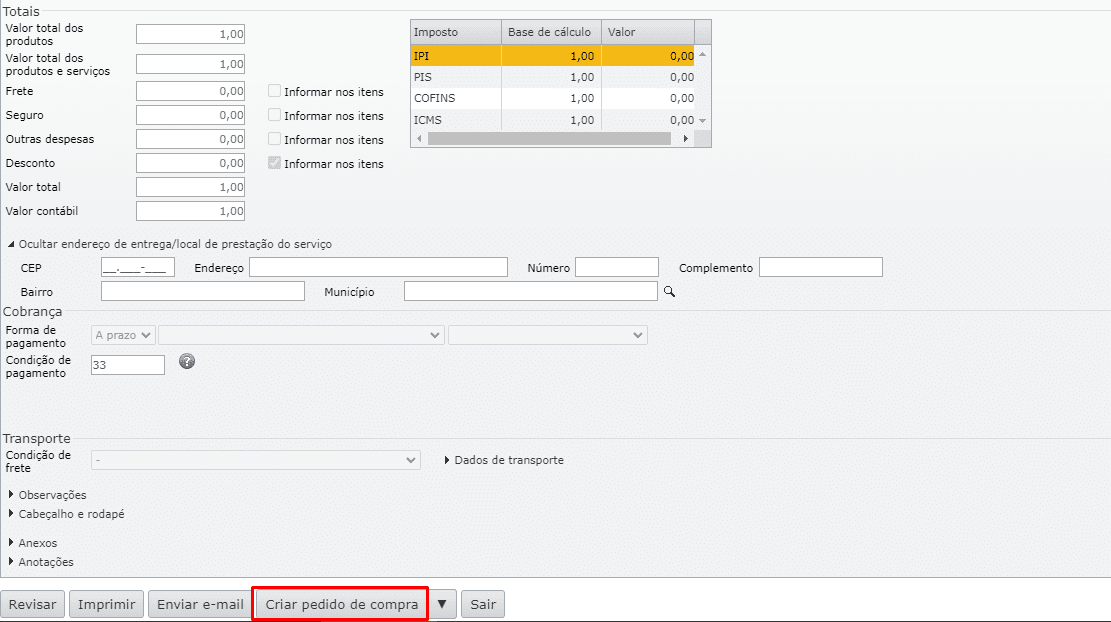
Task: Expand the Anexos section
Action: point(33,543)
